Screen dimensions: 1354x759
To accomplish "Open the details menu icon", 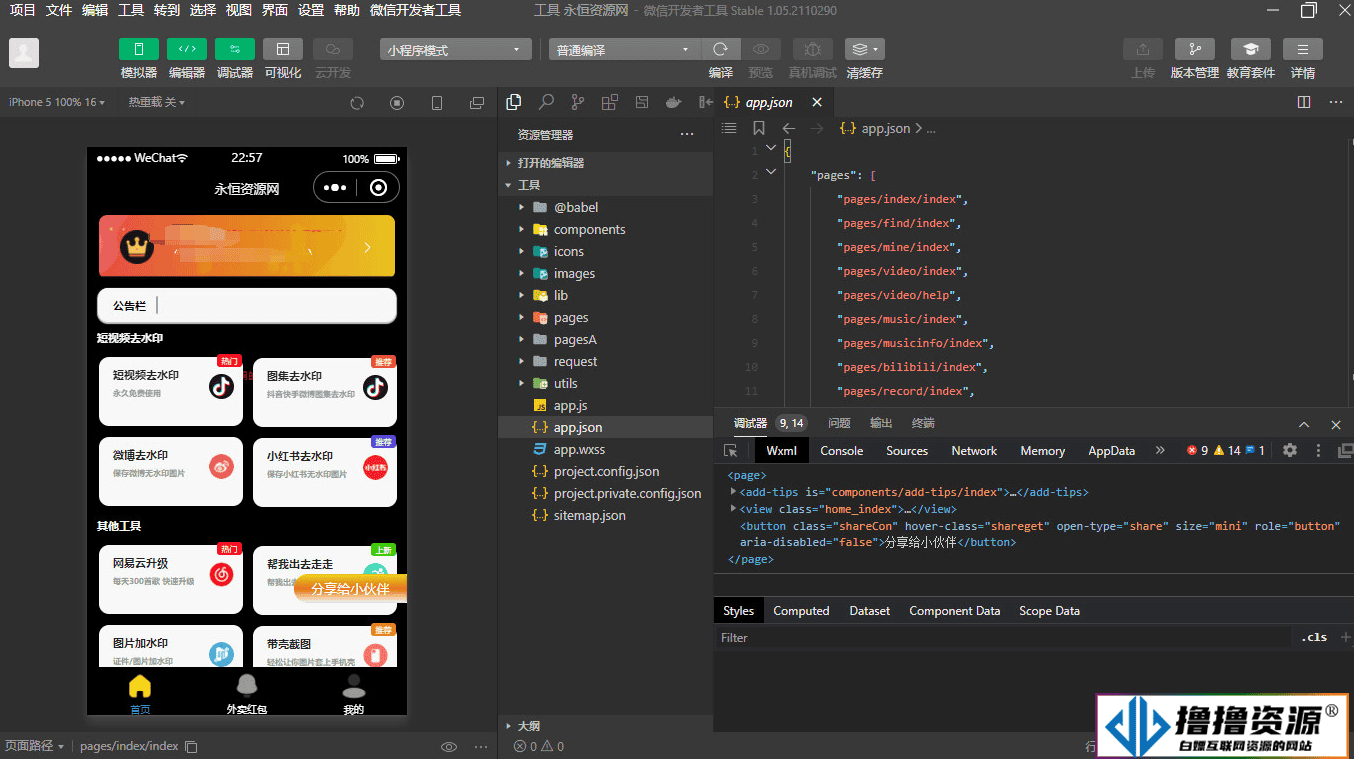I will pos(1303,49).
